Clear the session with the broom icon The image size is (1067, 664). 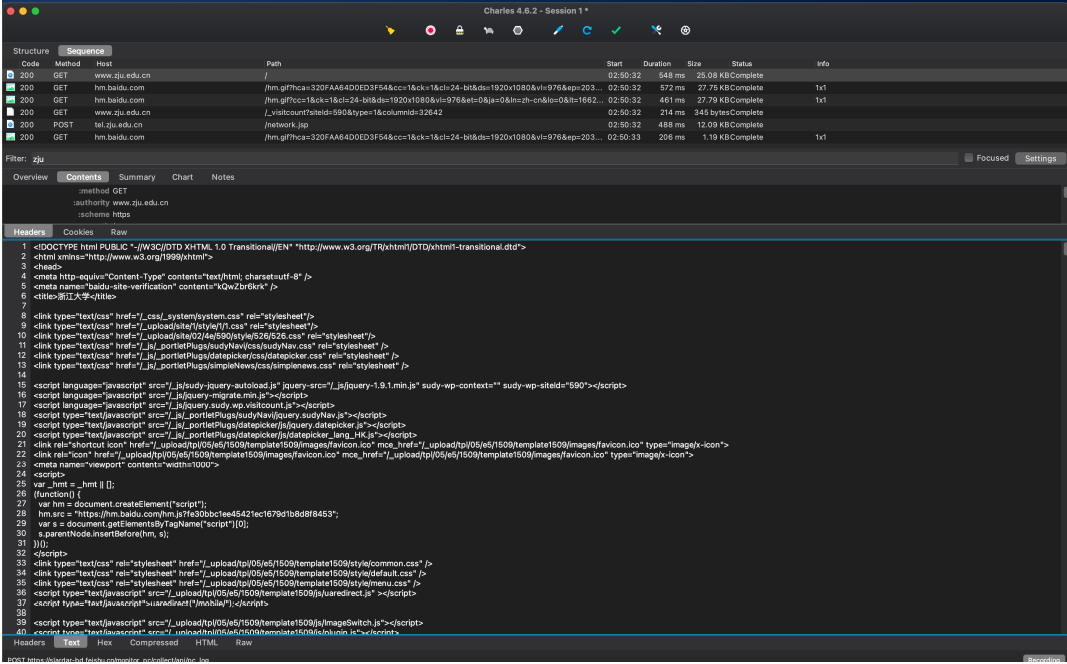390,30
